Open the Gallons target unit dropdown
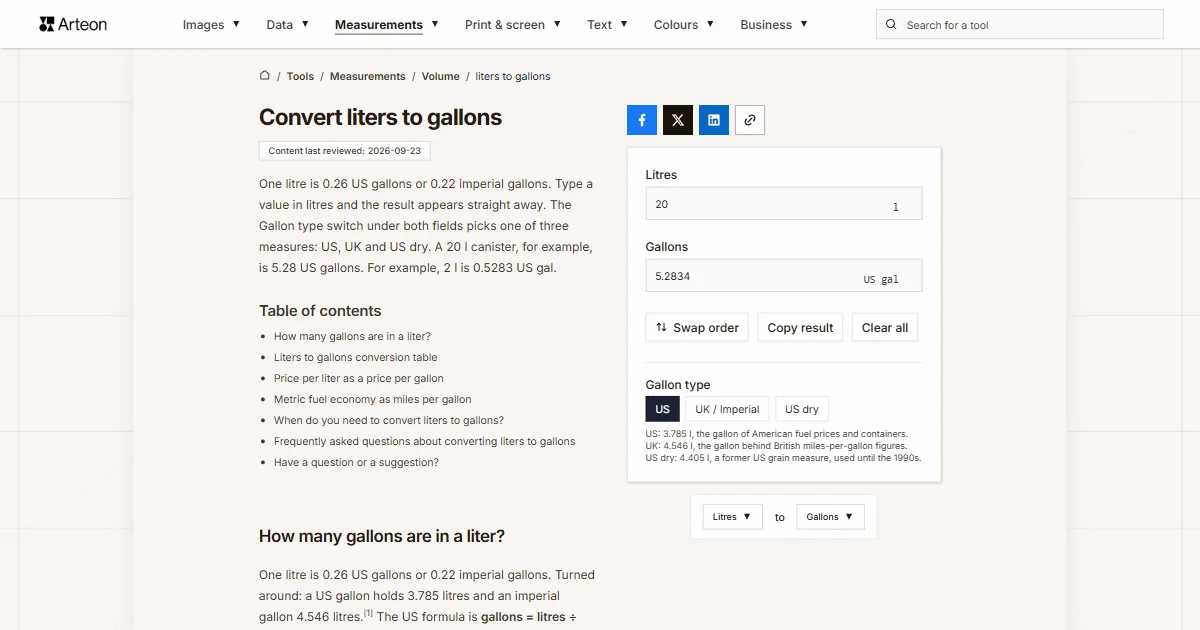Image resolution: width=1200 pixels, height=630 pixels. 830,517
